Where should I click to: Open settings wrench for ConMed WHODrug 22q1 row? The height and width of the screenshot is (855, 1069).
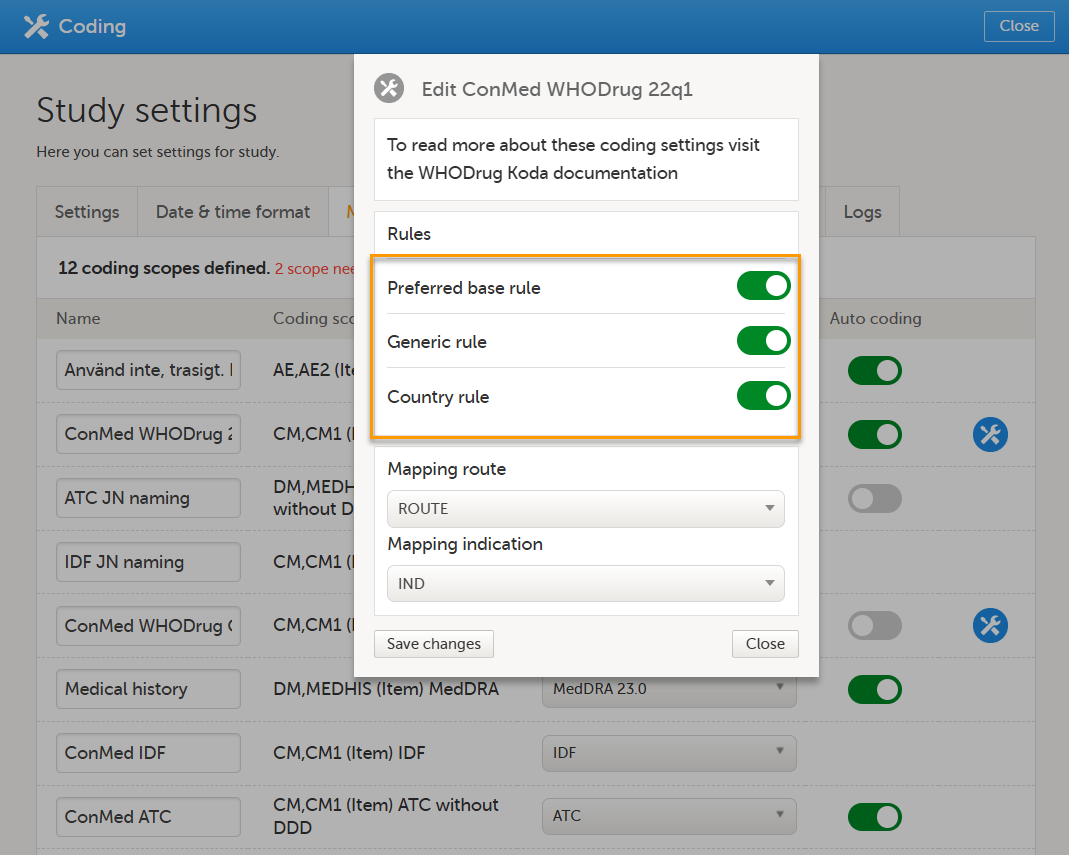coord(989,434)
